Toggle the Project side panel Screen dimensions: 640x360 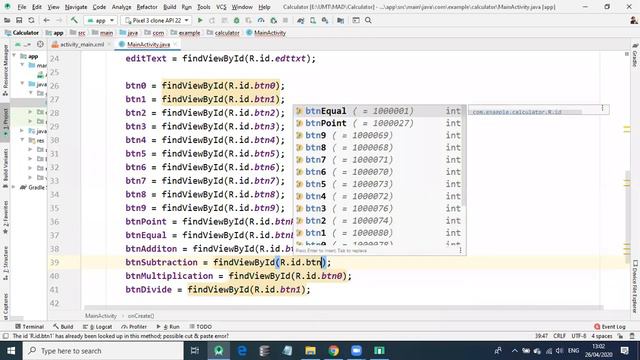point(5,122)
